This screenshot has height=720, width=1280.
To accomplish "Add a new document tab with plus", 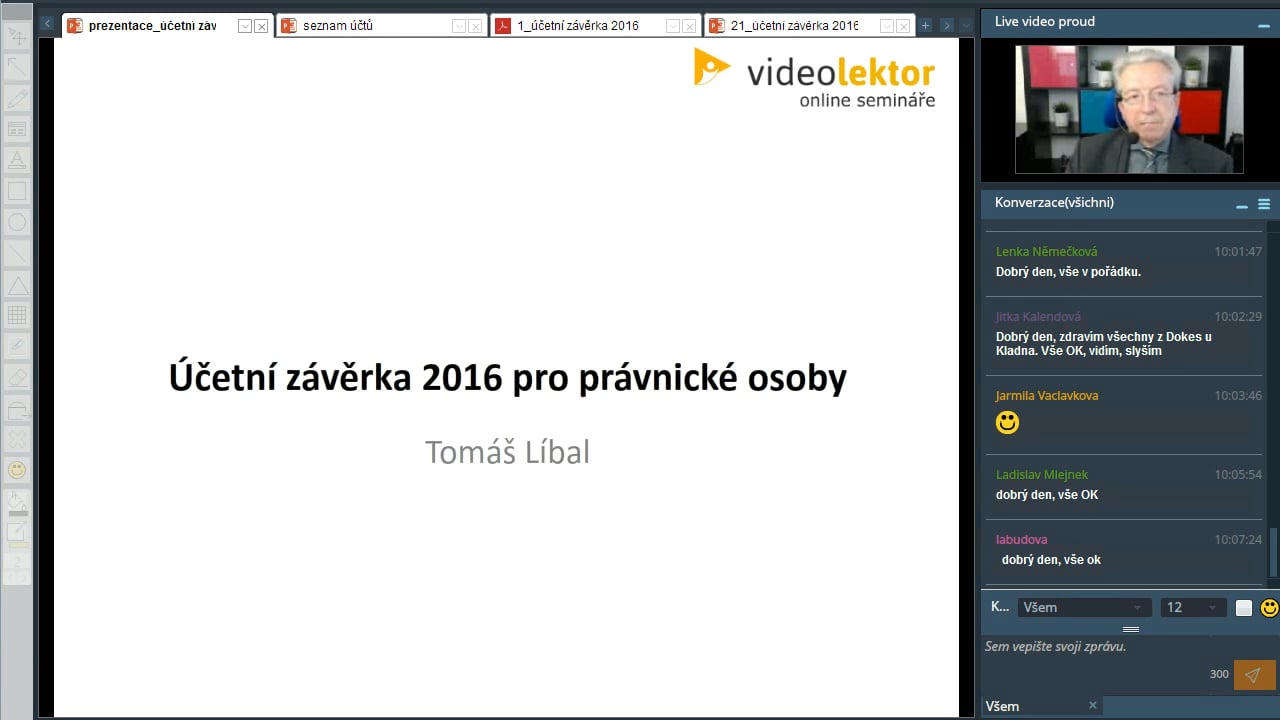I will click(925, 25).
